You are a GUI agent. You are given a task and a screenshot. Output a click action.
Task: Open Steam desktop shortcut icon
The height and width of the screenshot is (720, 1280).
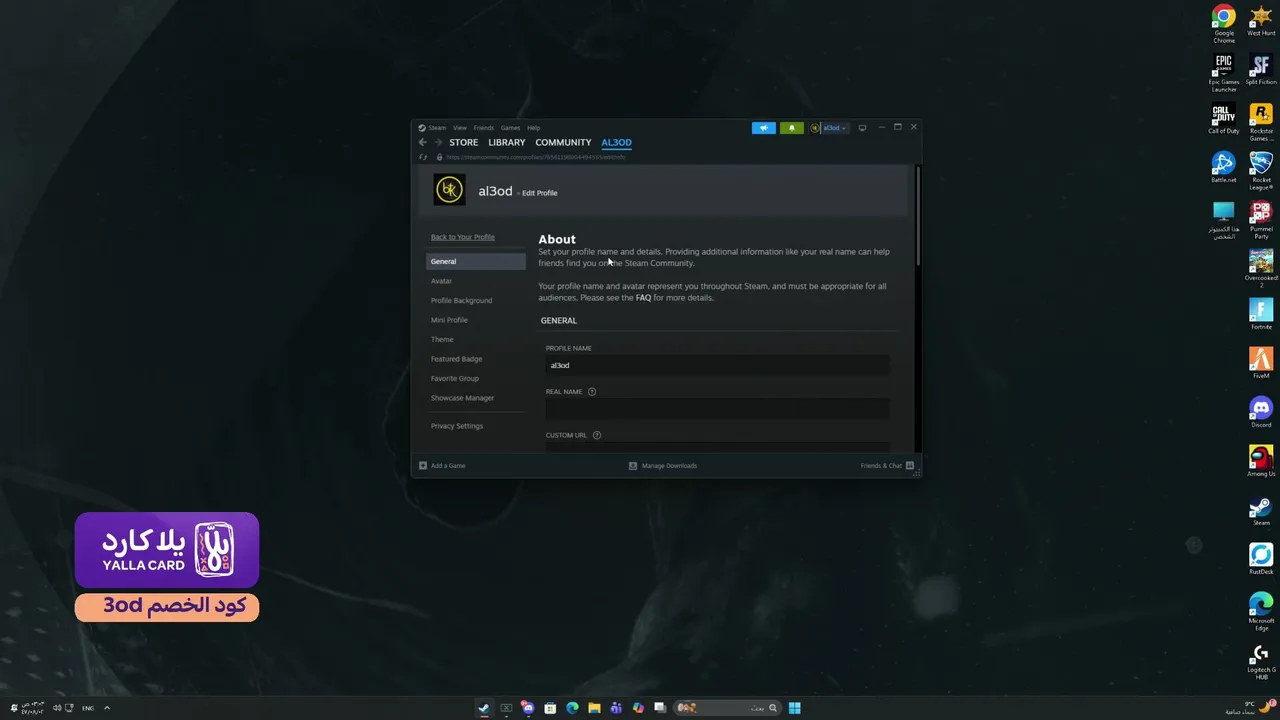point(1261,511)
